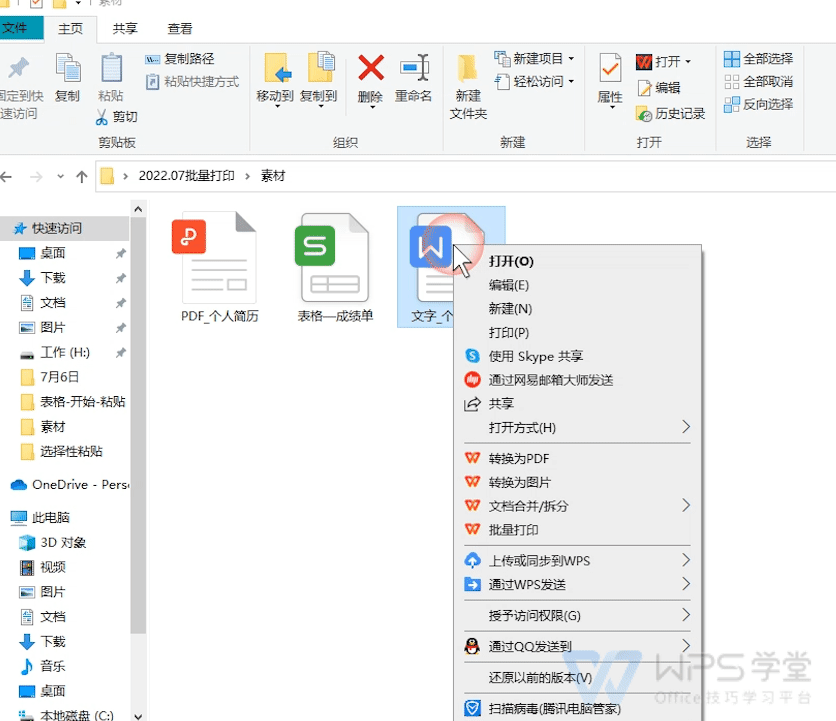
Task: Open the Move to (移动到) ribbon button
Action: point(275,79)
